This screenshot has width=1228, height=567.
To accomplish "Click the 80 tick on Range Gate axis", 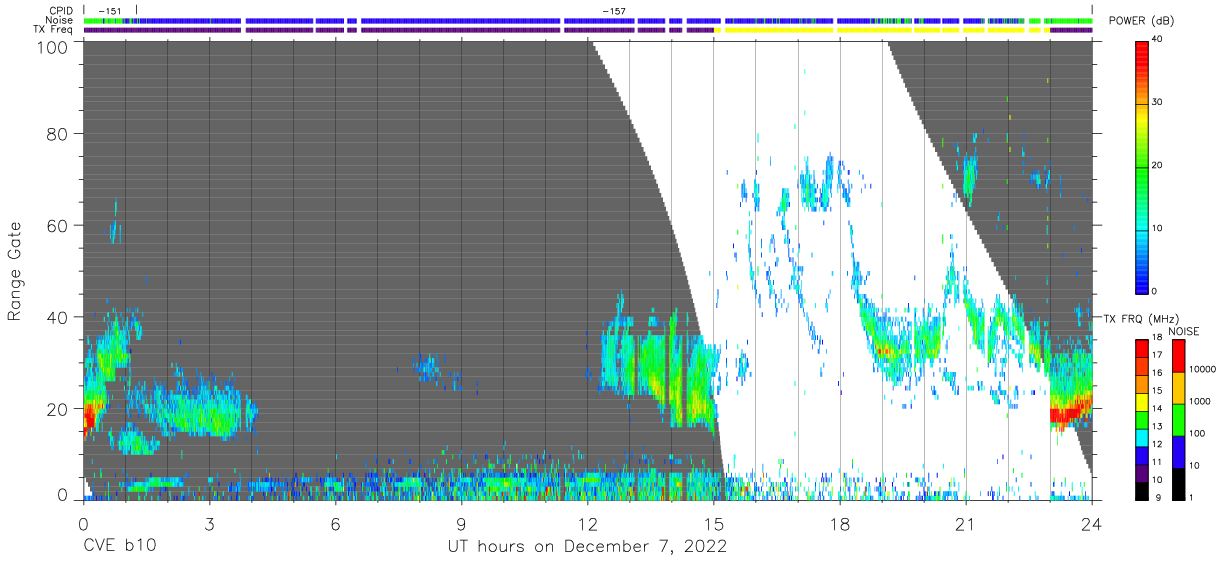I will pos(58,133).
